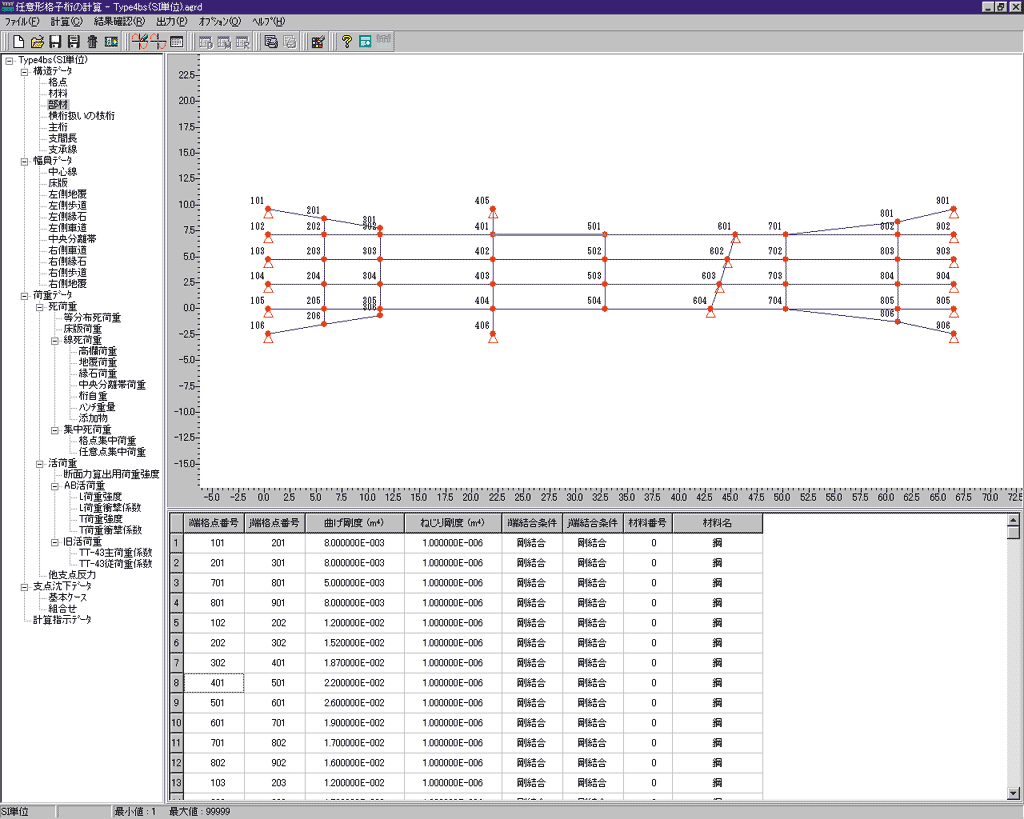1024x819 pixels.
Task: Click the 材料名 column header
Action: pyautogui.click(x=717, y=523)
